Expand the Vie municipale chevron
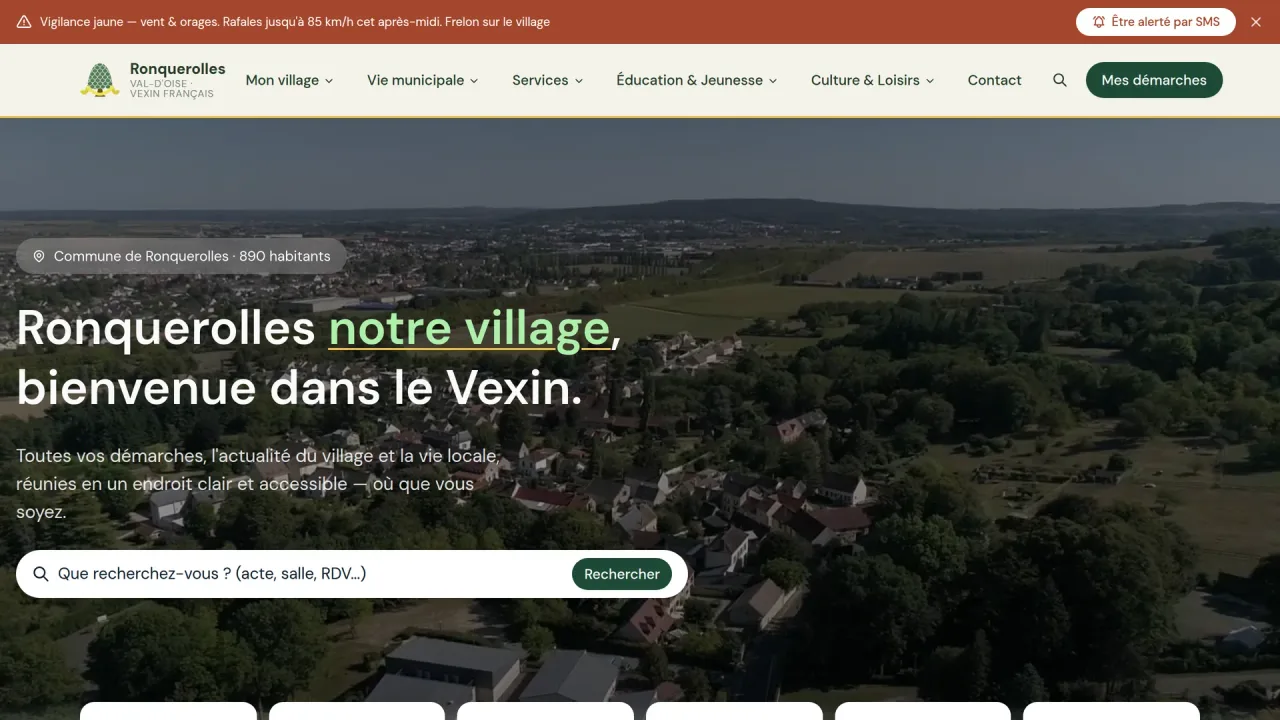This screenshot has width=1280, height=720. tap(474, 81)
